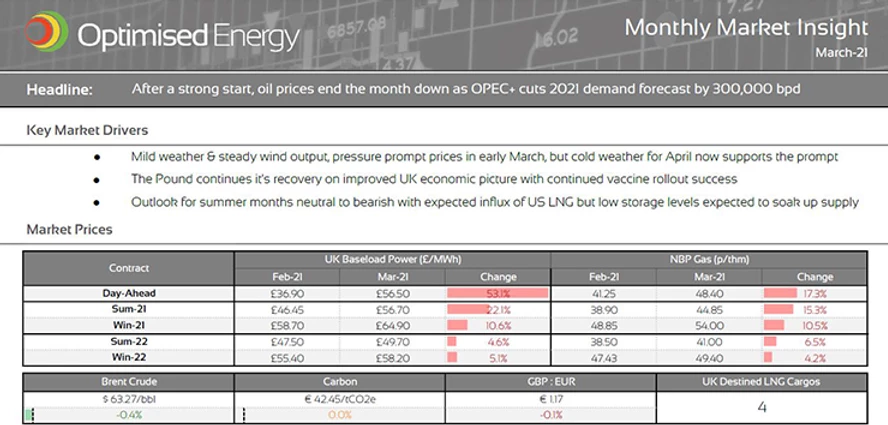Click the Contract column header
Image resolution: width=888 pixels, height=425 pixels.
(128, 268)
